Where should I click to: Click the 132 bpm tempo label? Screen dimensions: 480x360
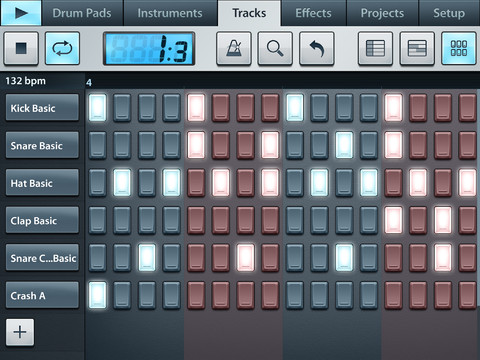[25, 81]
